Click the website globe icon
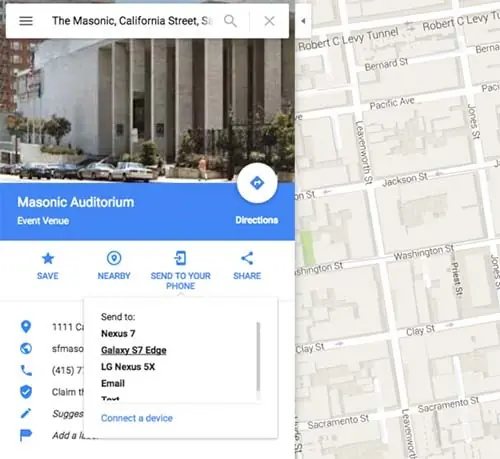 (26, 348)
